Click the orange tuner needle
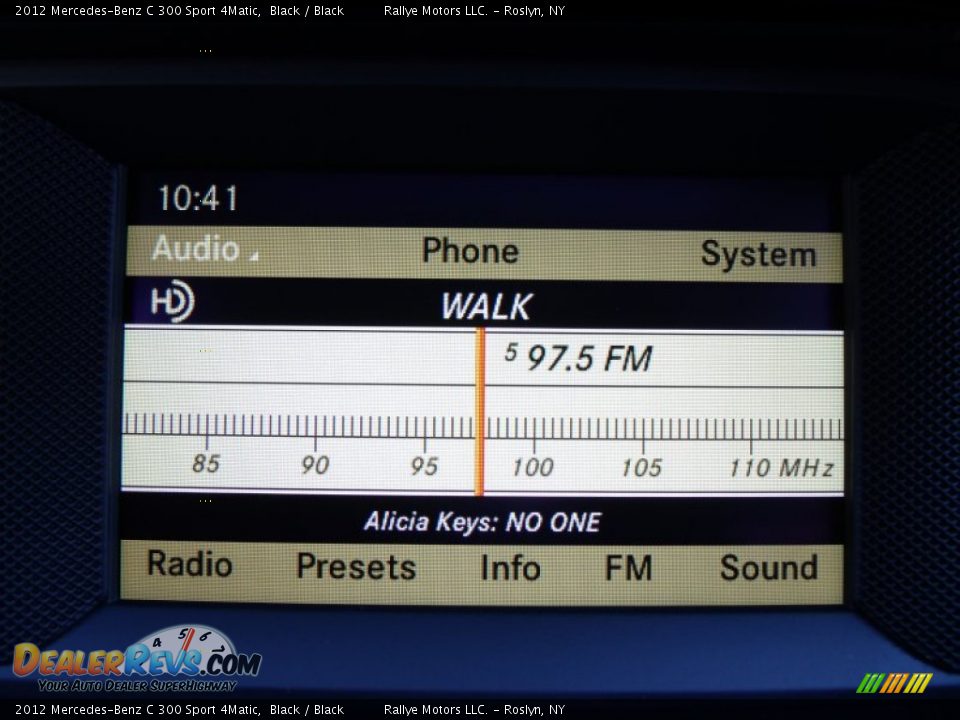The image size is (960, 720). pyautogui.click(x=480, y=410)
